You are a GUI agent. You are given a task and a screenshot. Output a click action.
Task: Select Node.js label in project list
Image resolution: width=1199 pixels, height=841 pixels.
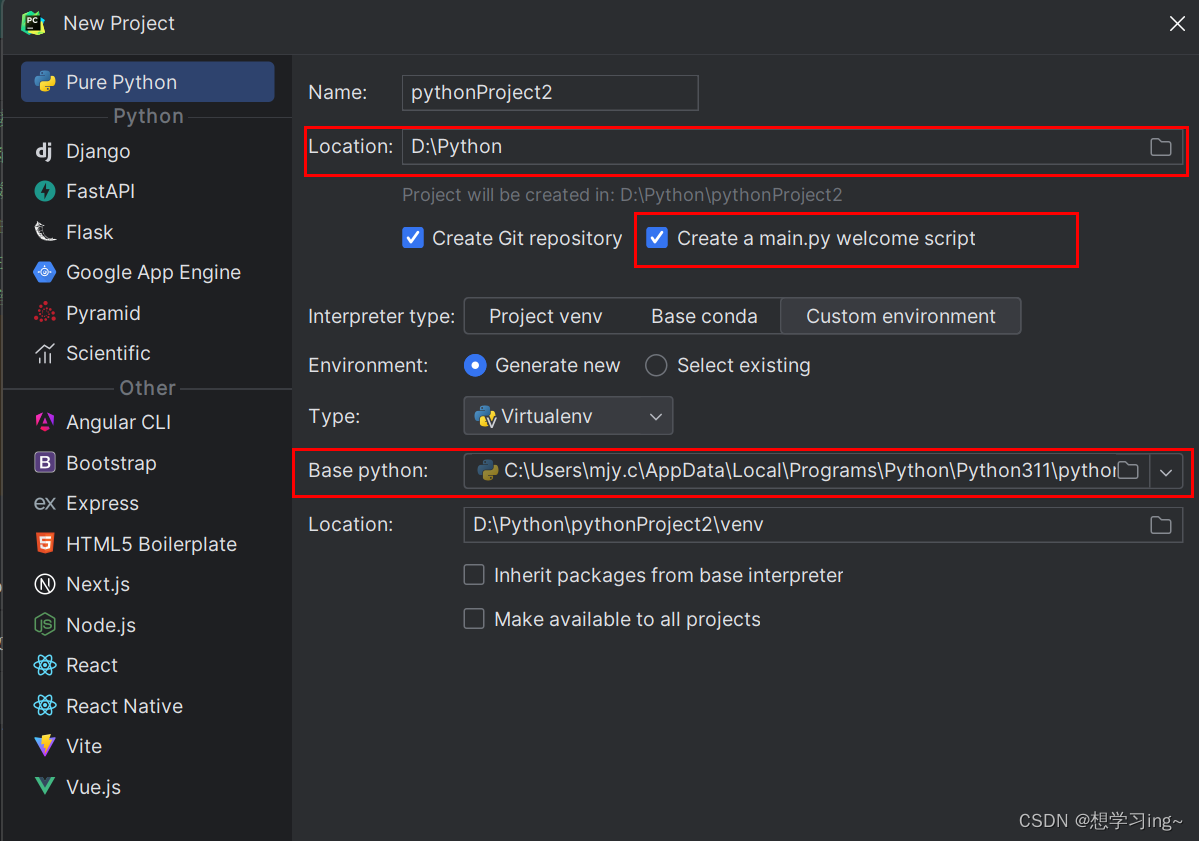[101, 625]
